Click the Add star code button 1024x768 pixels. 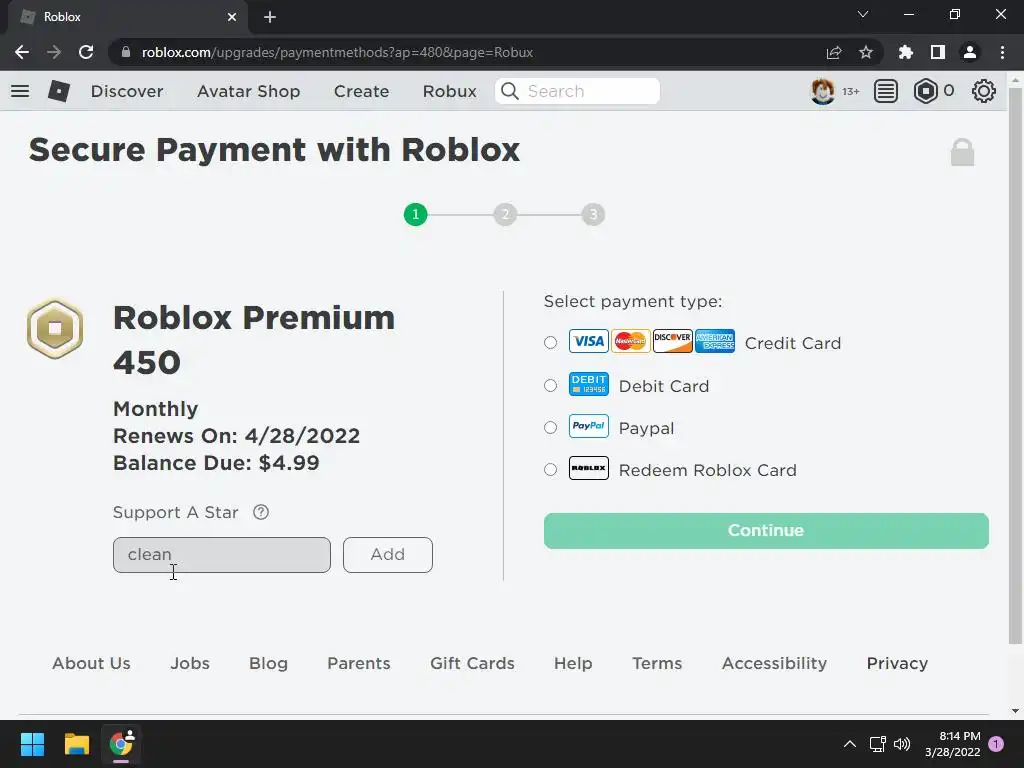click(388, 554)
